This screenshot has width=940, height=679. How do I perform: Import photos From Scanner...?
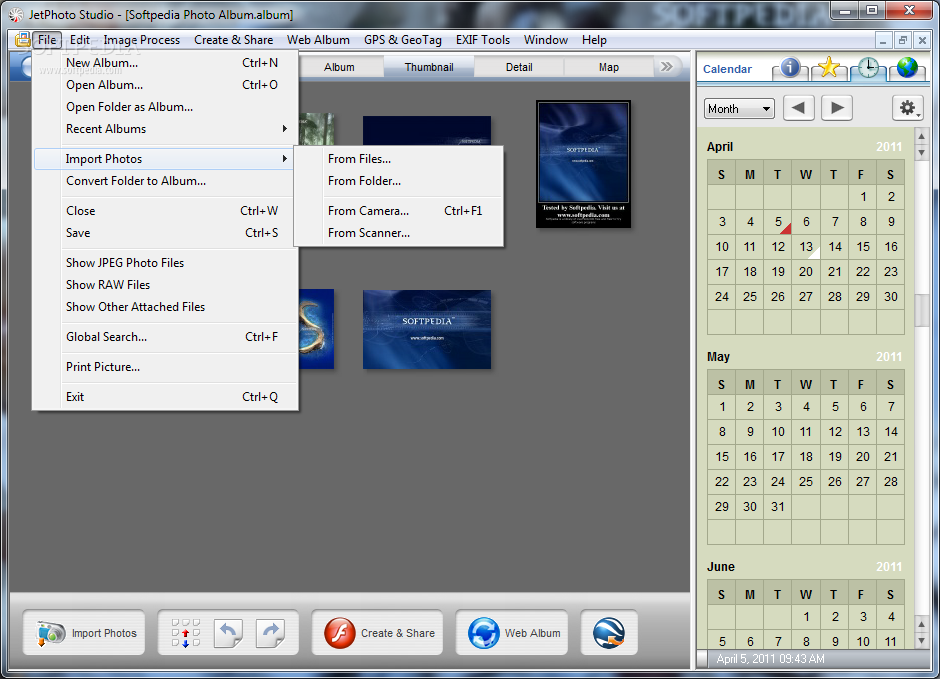click(x=399, y=233)
